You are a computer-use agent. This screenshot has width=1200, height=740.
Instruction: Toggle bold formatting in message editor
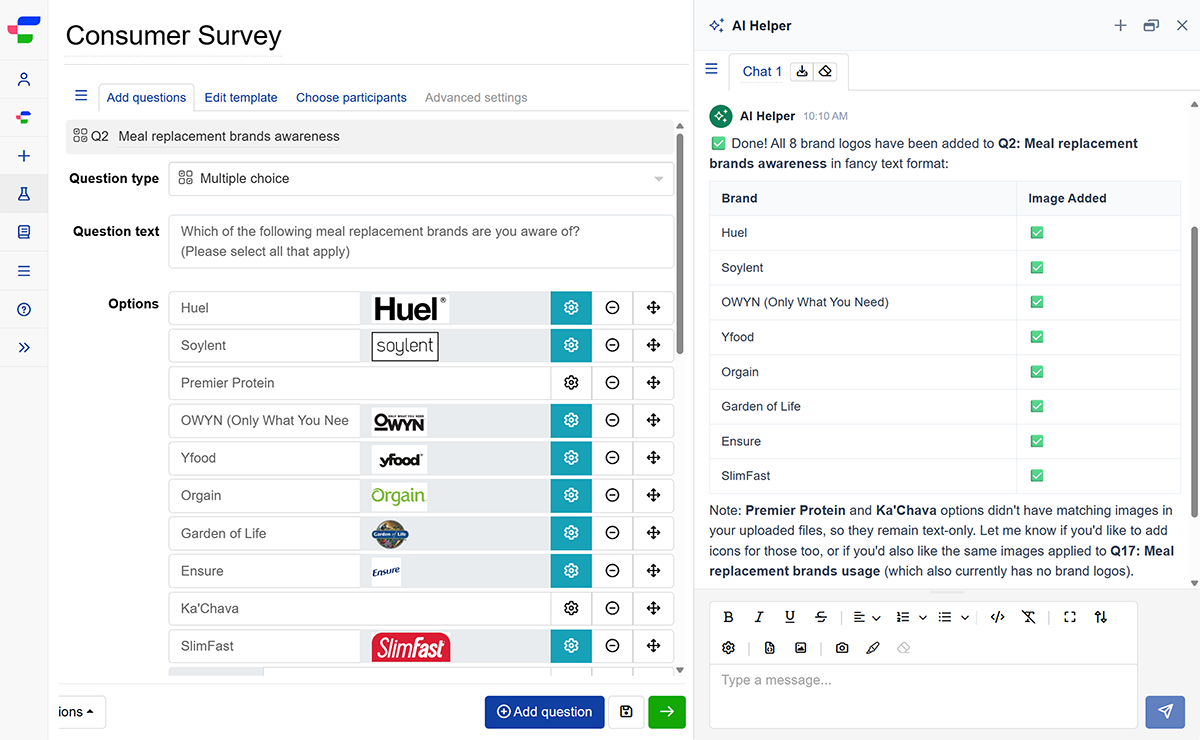(x=728, y=617)
